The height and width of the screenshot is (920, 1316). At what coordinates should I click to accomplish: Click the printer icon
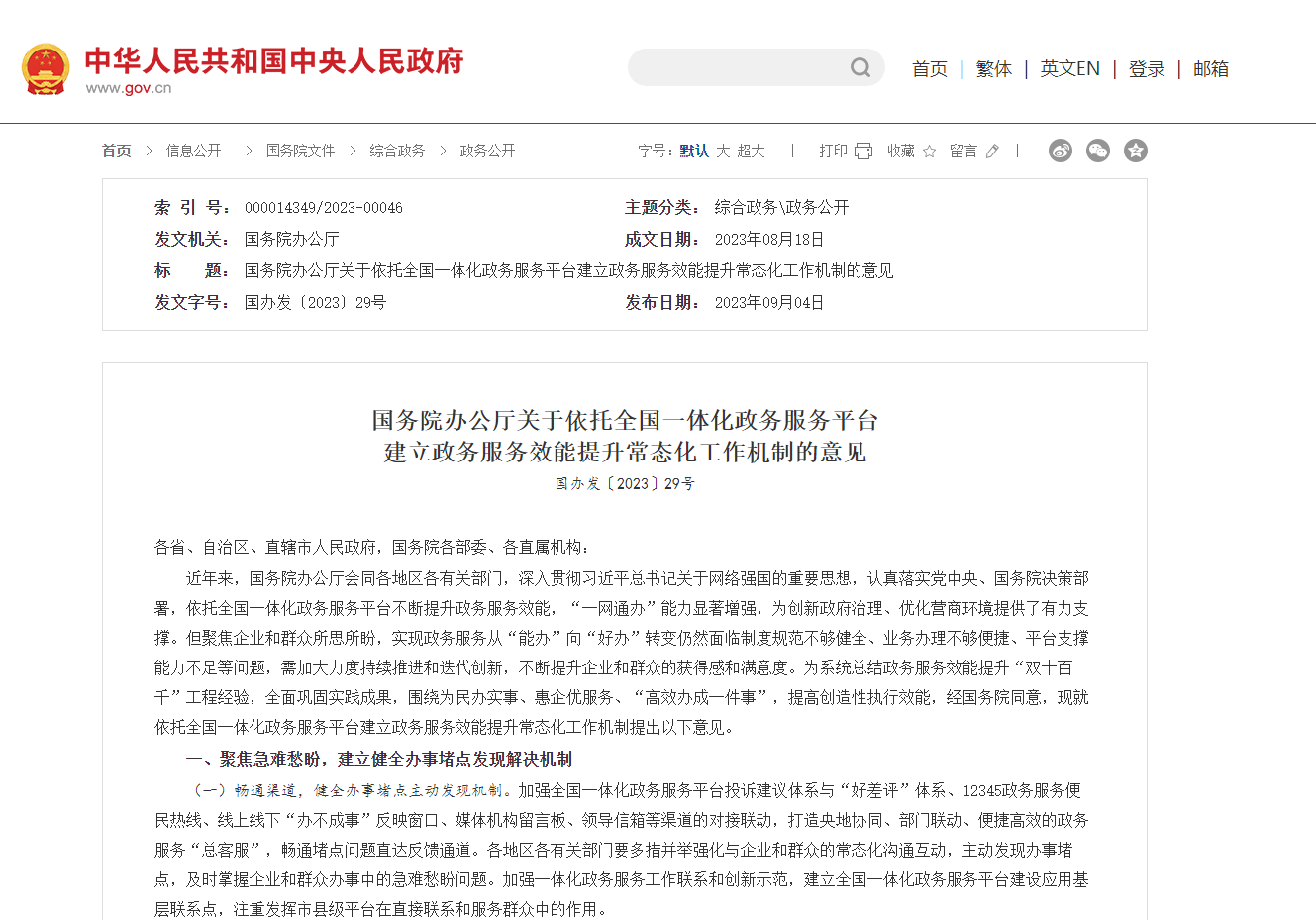coord(863,151)
